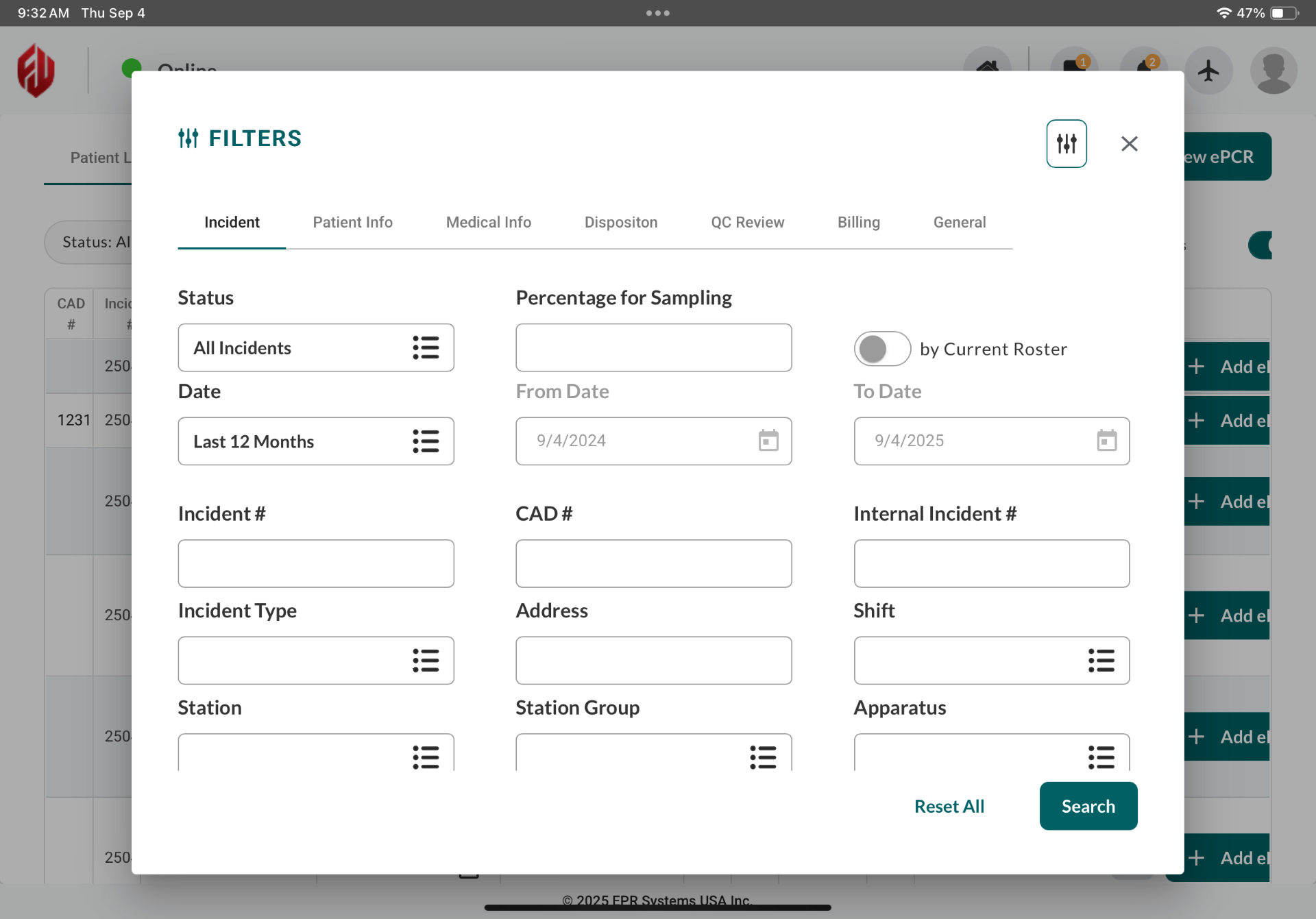Focus the Percentage for Sampling field
The height and width of the screenshot is (919, 1316).
click(x=653, y=347)
